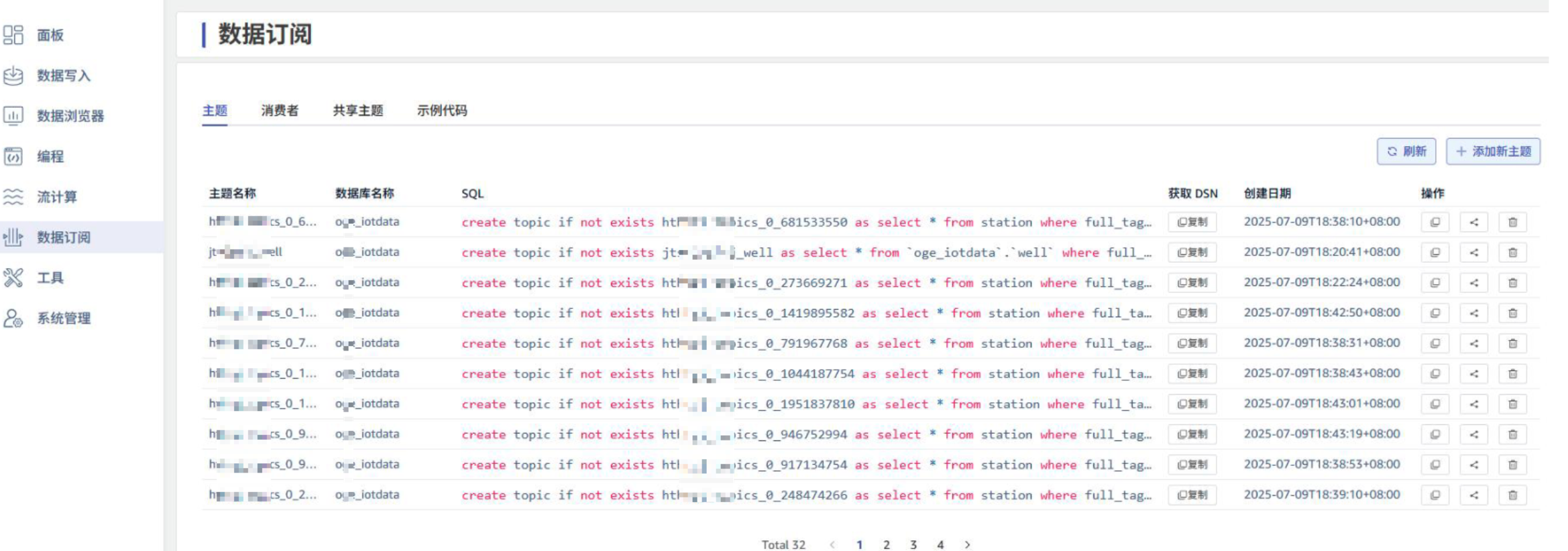1568x551 pixels.
Task: Copy DSN for topic created 18:22:24
Action: pos(1192,283)
